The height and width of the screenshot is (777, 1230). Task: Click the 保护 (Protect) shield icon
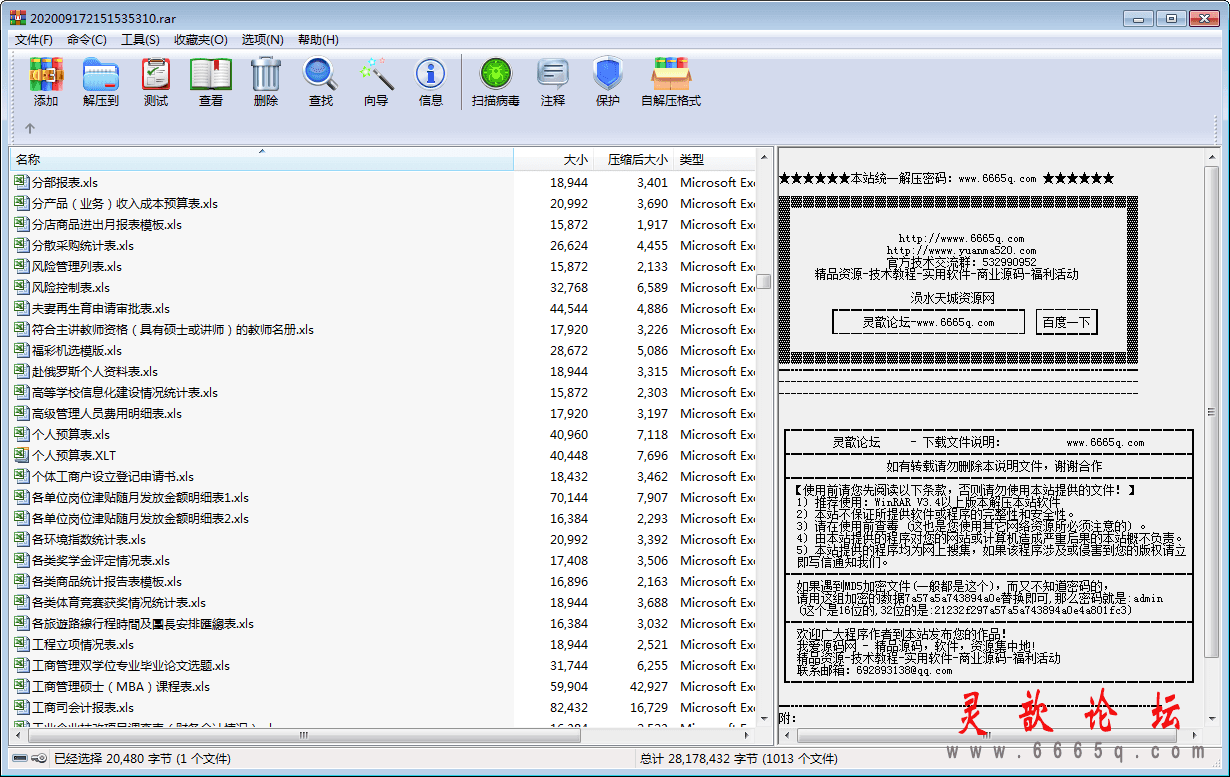coord(608,75)
